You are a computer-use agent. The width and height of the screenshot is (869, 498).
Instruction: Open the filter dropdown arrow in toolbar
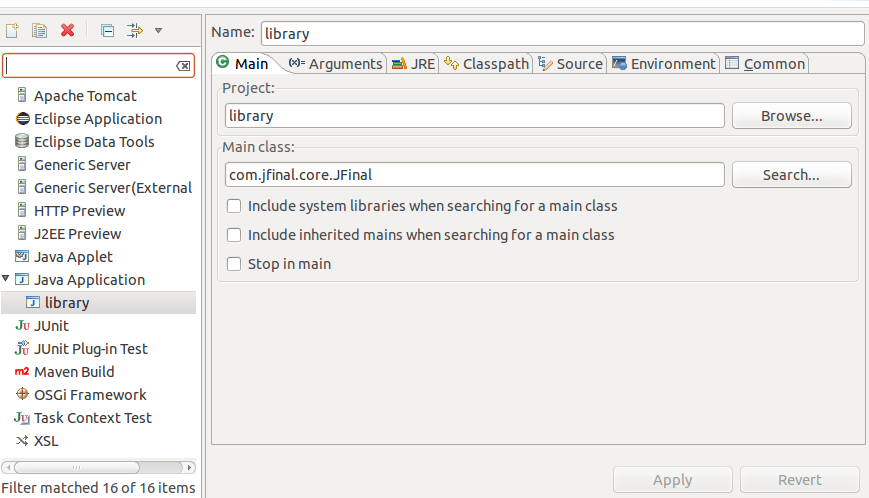point(159,30)
